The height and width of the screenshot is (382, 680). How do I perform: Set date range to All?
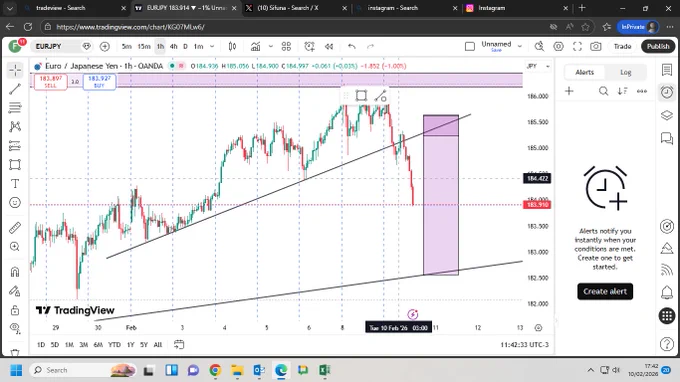click(x=157, y=345)
